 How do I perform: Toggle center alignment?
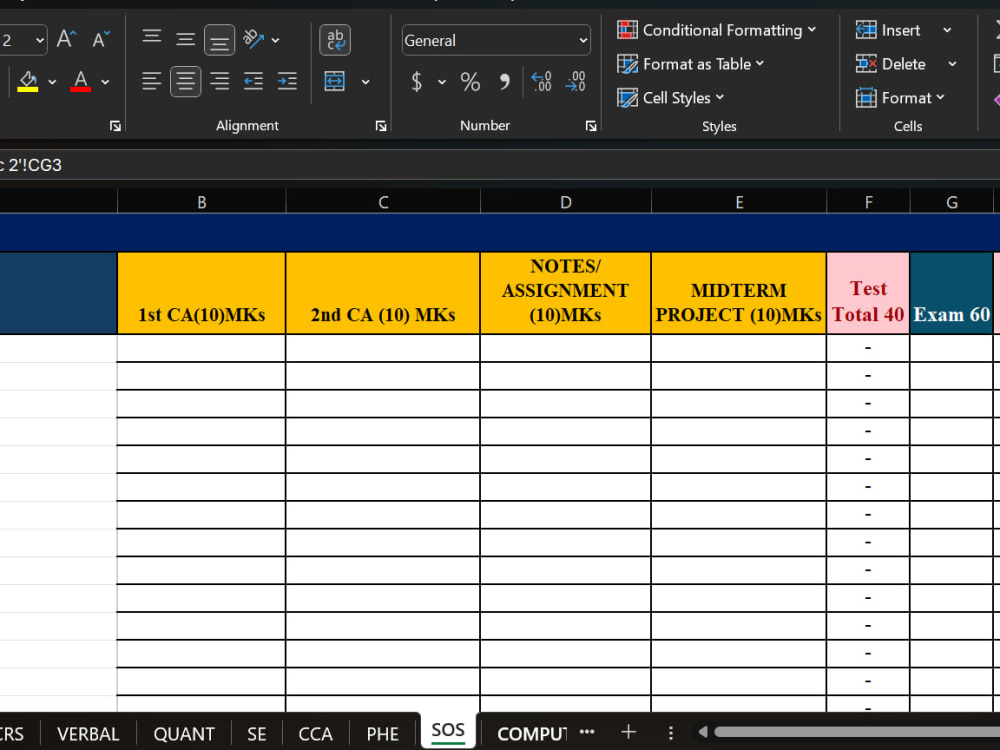point(186,82)
